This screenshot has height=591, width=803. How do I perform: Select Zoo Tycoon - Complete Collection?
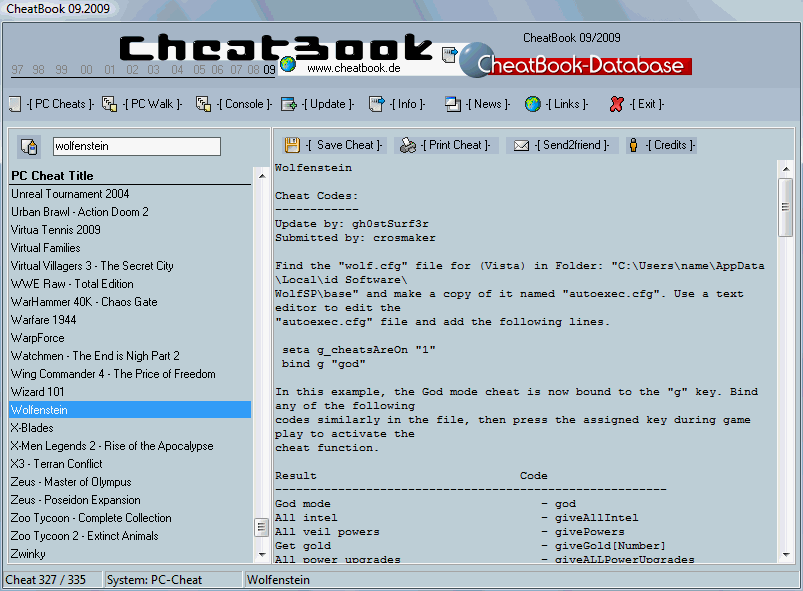(x=131, y=518)
